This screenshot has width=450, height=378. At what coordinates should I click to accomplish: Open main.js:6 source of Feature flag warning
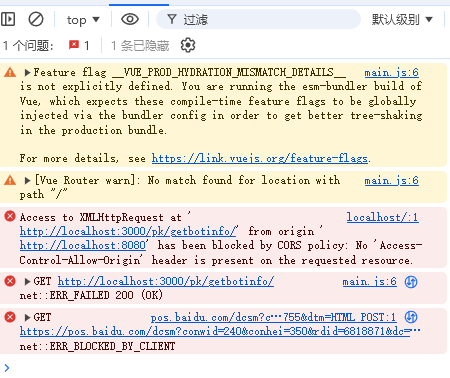391,72
